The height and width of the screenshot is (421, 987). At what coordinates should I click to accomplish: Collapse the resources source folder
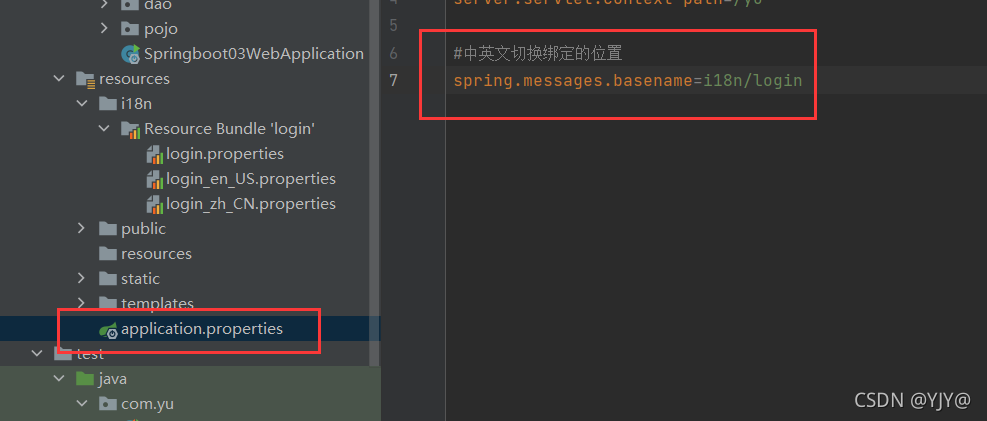(x=59, y=79)
